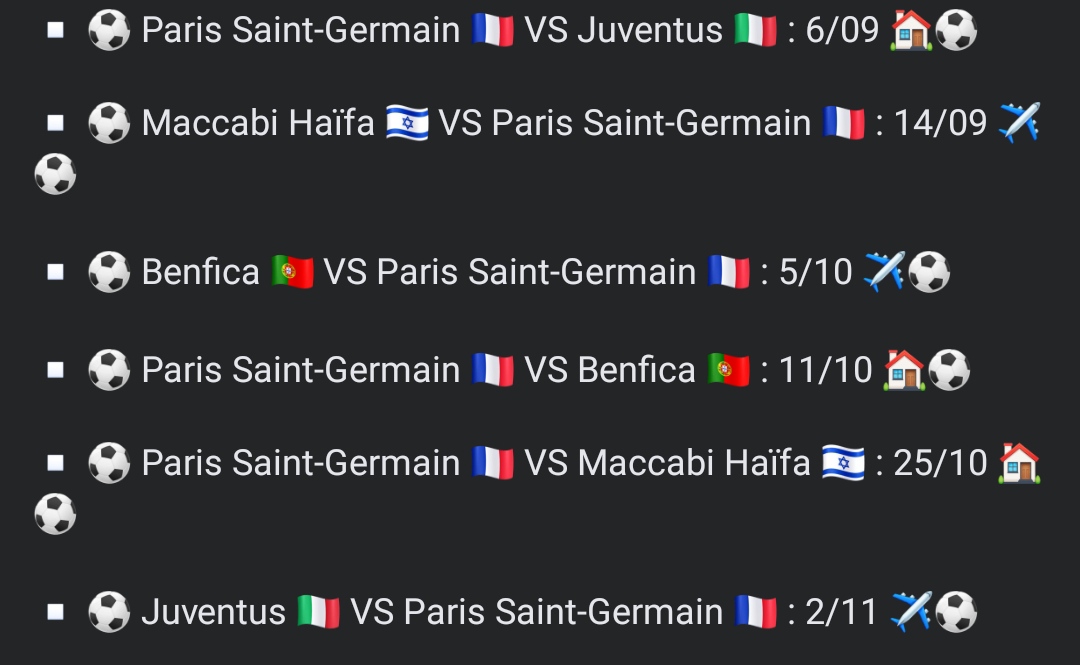Click the Italian flag in the 6/09 match

(755, 30)
